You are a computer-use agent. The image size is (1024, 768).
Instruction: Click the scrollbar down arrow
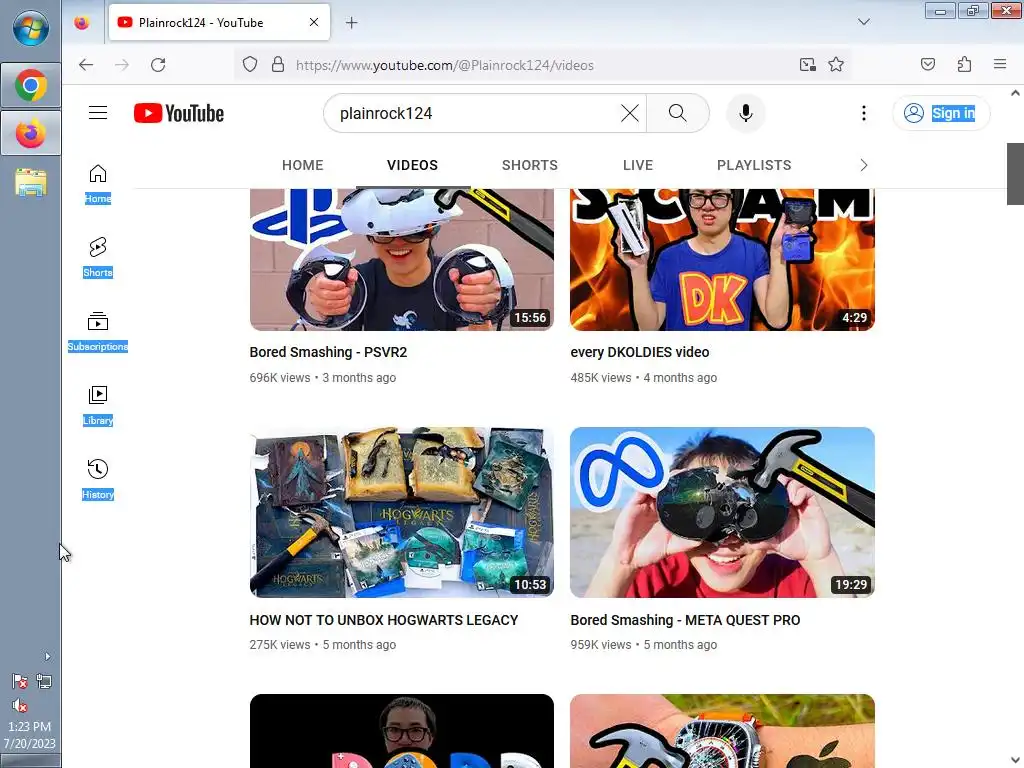(x=1015, y=760)
